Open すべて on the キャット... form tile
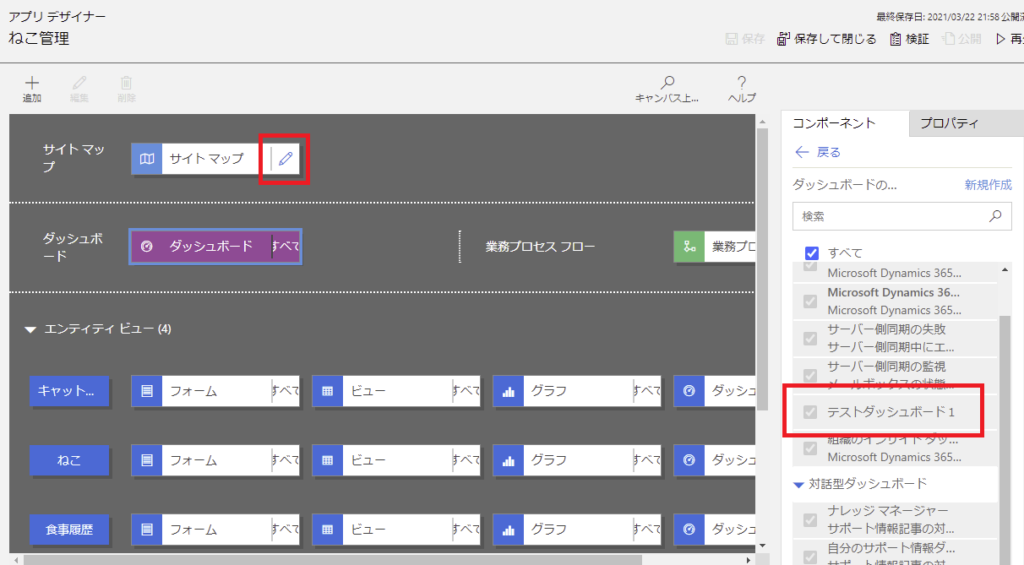 [x=286, y=391]
